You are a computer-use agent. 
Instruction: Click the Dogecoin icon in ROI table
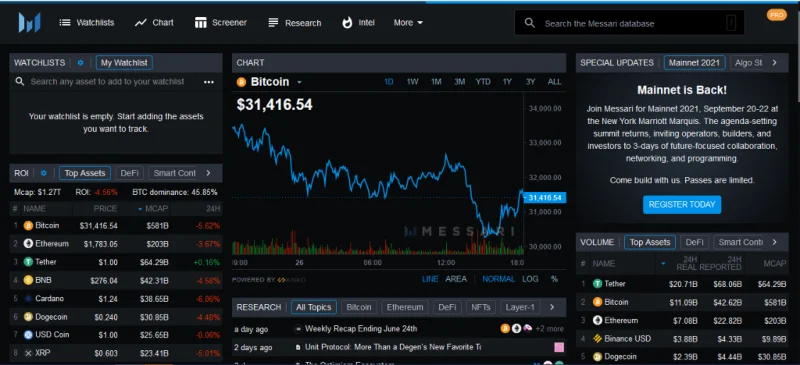28,317
